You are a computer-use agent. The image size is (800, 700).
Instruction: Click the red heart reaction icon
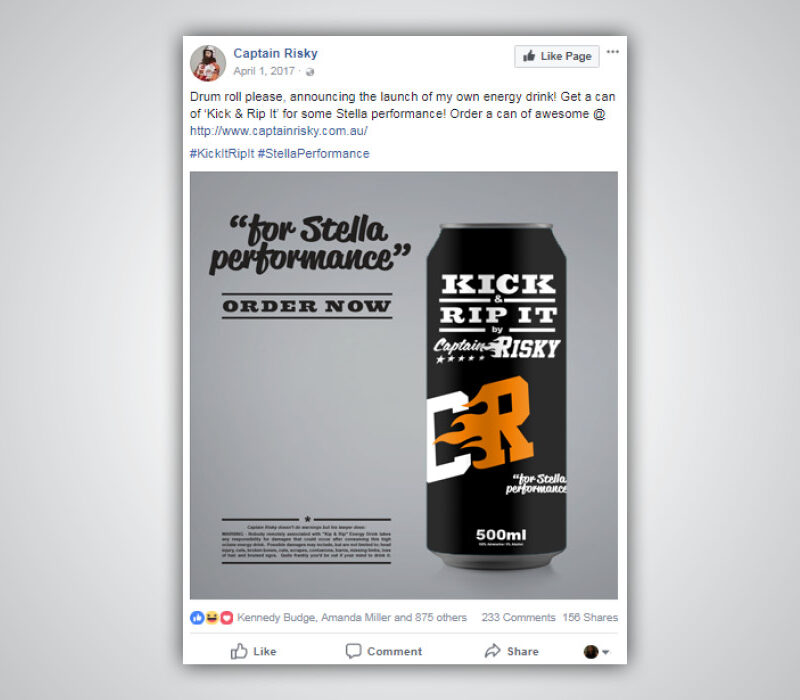pos(227,618)
